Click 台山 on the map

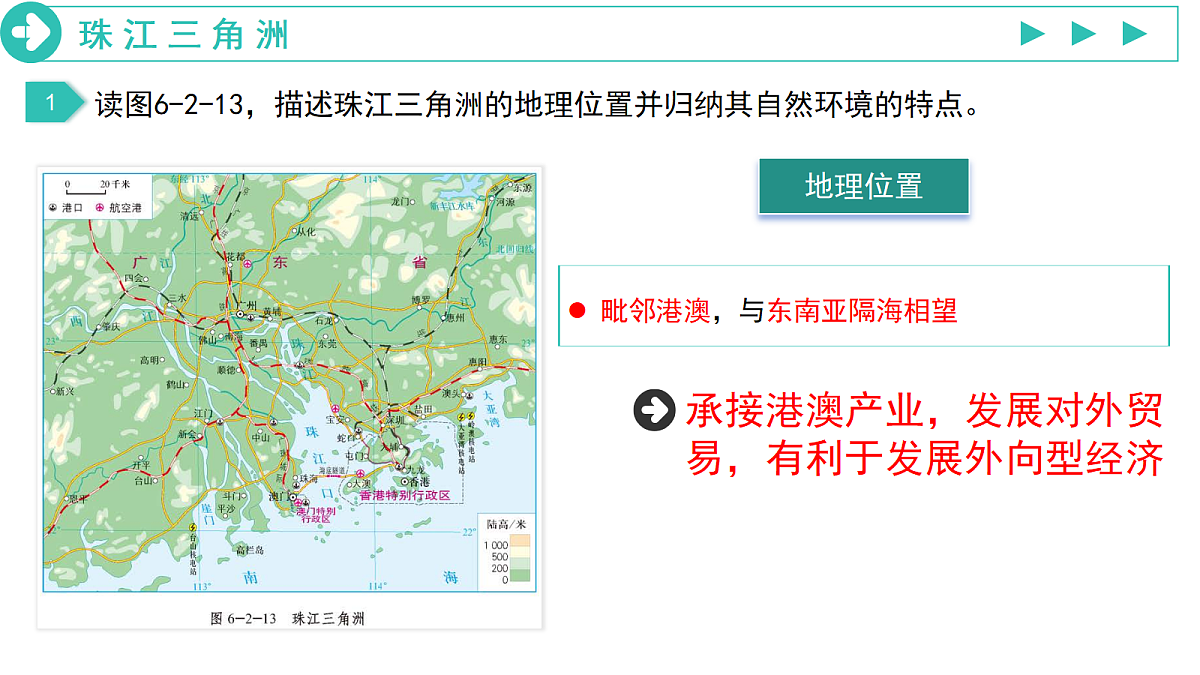click(x=144, y=480)
